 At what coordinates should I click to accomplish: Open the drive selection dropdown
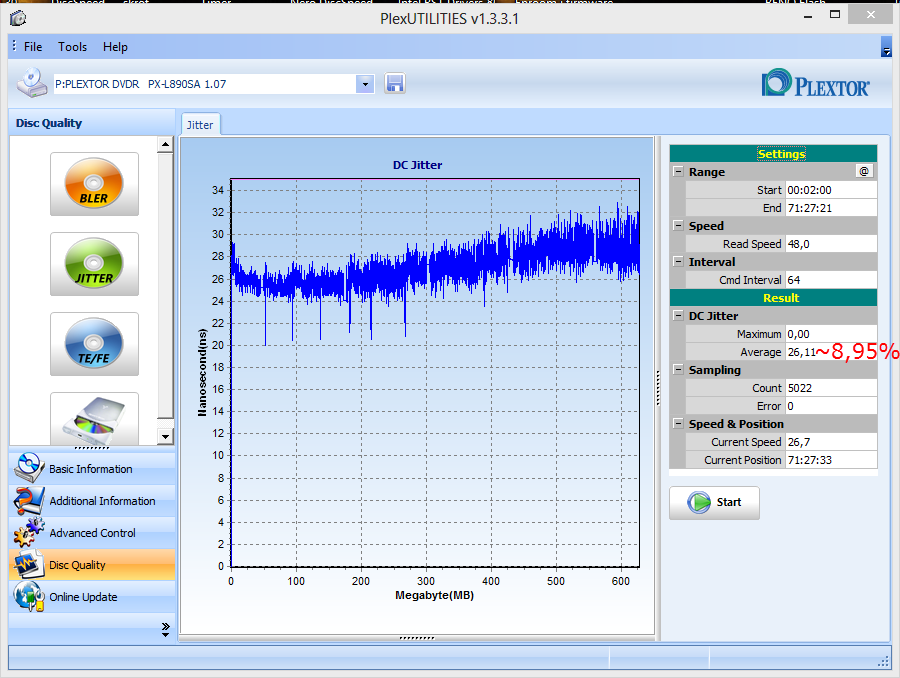coord(365,84)
